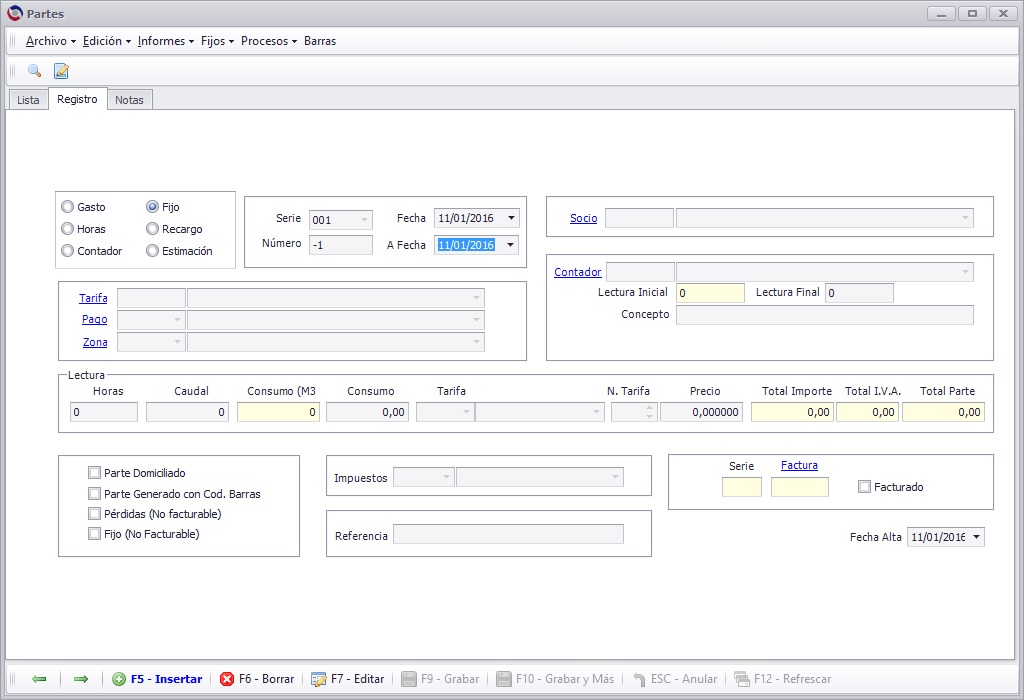This screenshot has width=1024, height=700.
Task: Go to previous record with left arrow
Action: click(39, 679)
